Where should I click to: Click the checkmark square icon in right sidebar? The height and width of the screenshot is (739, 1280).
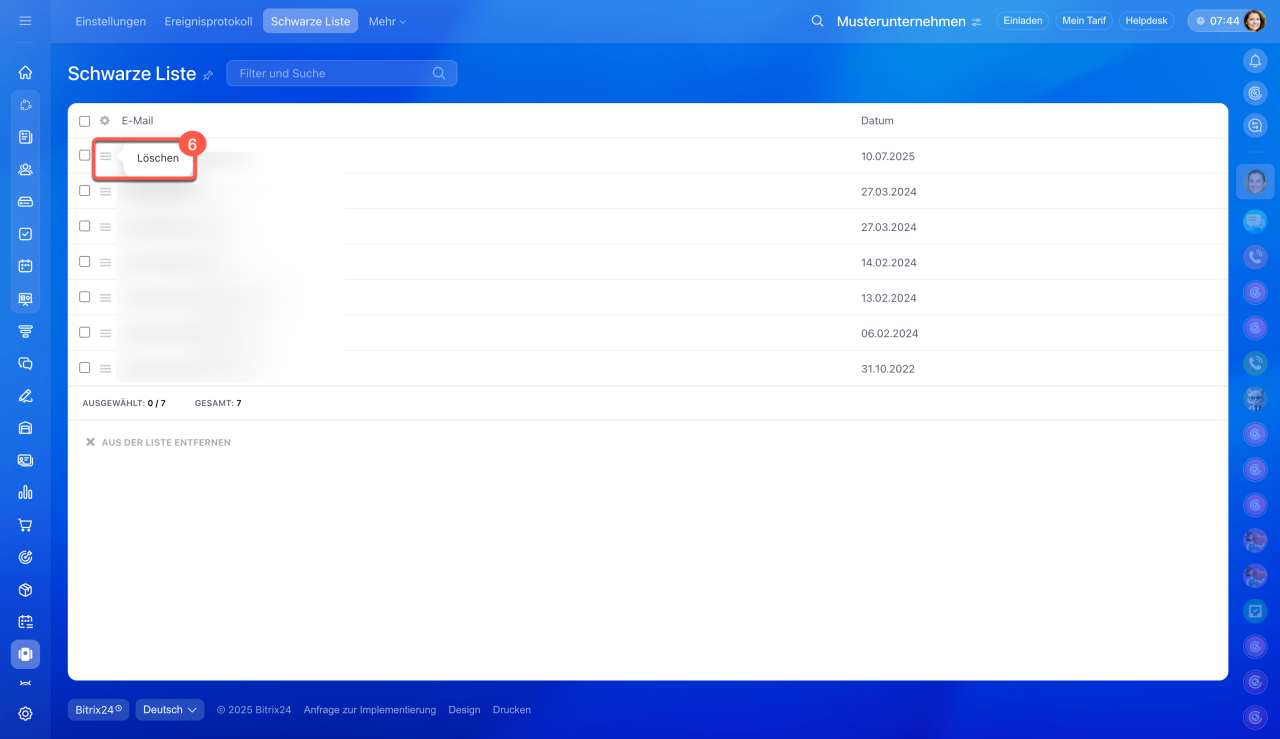click(x=1255, y=610)
